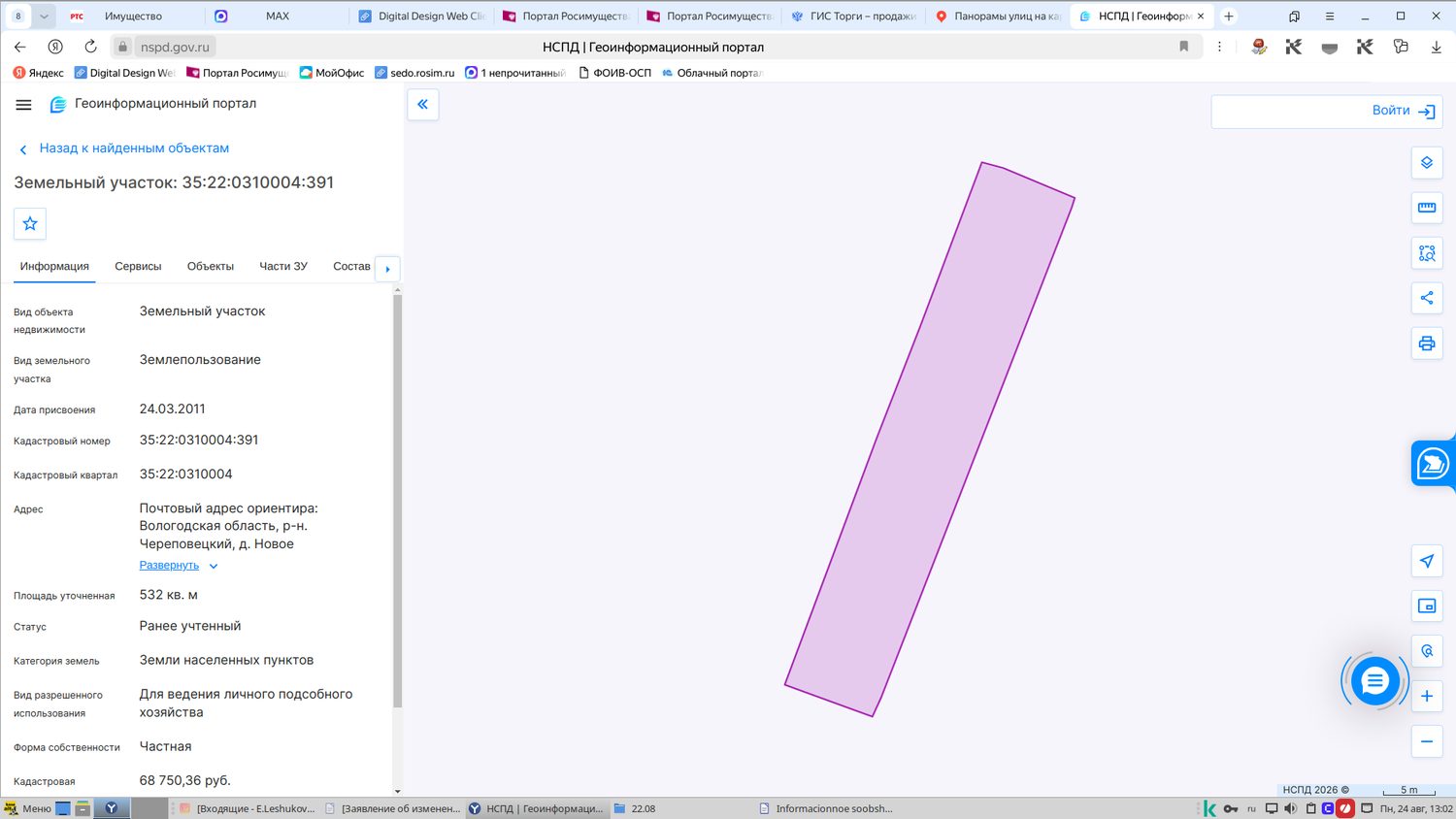
Task: Select the purple parcel polygon on the map
Action: click(930, 439)
